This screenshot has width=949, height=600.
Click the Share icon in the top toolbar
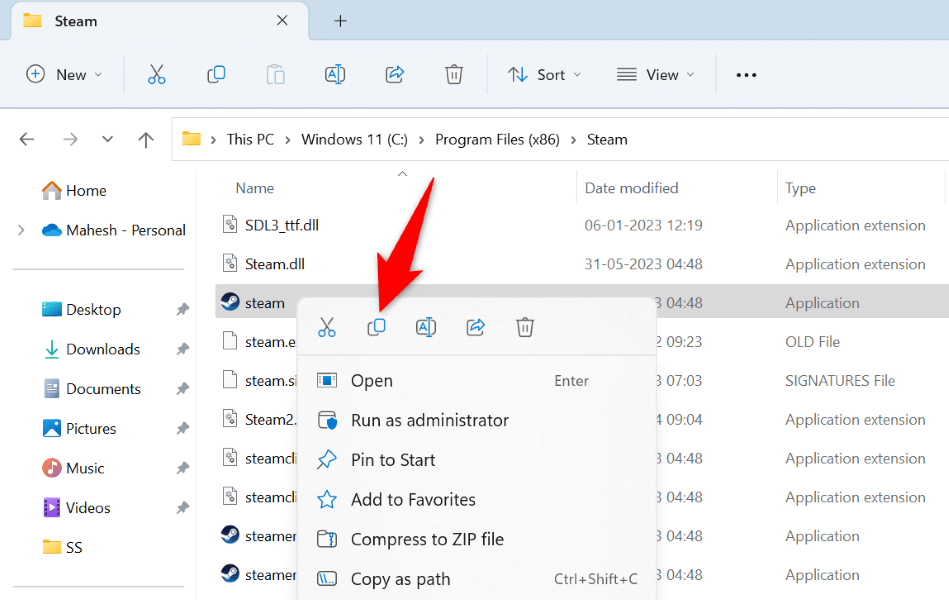pos(395,74)
